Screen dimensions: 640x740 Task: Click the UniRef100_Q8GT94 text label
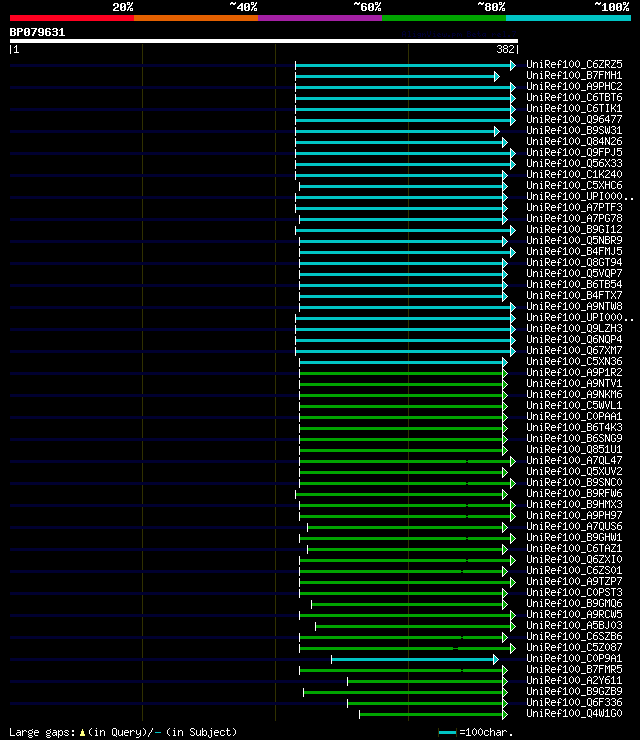[574, 262]
